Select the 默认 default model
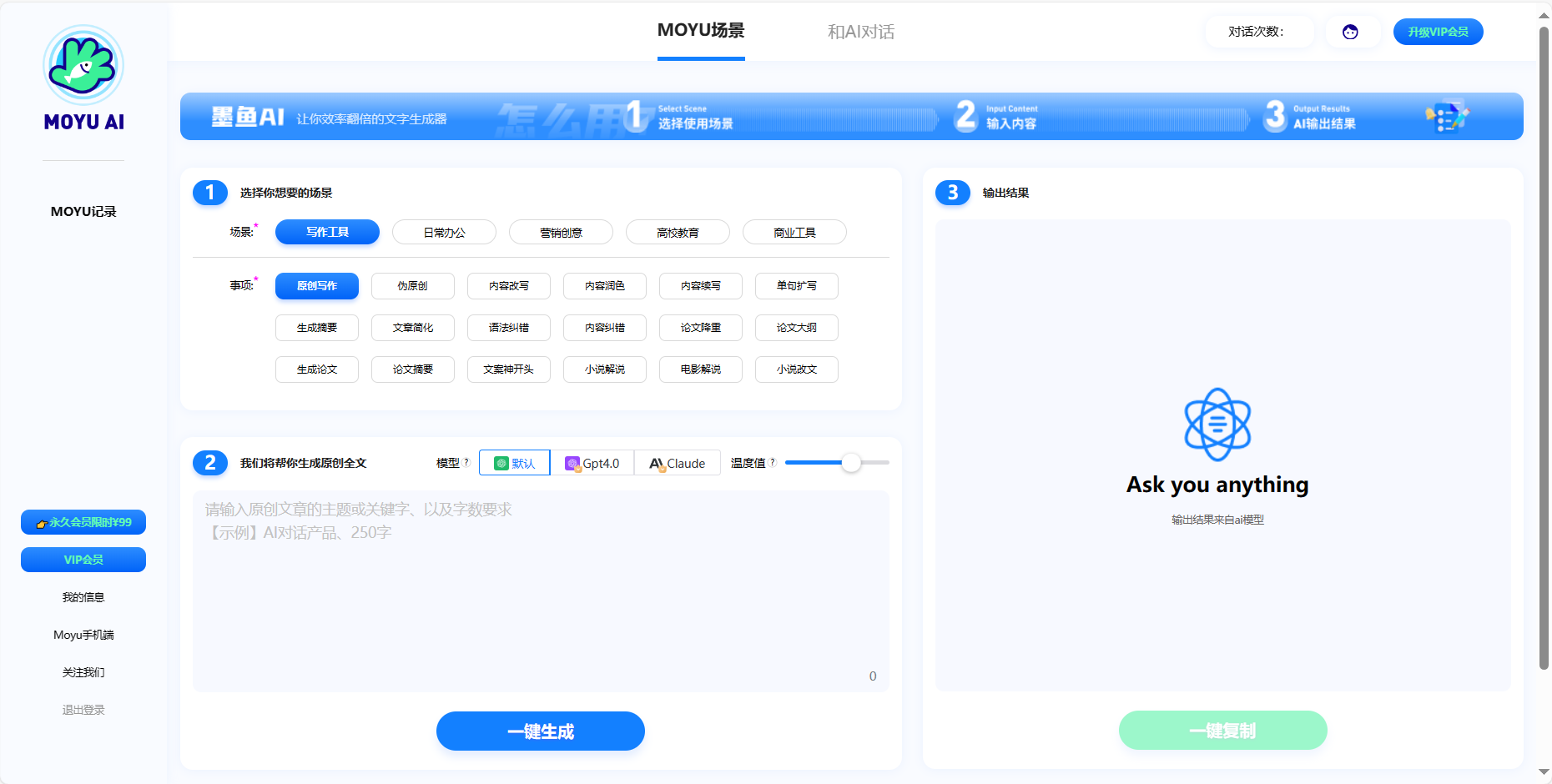This screenshot has height=784, width=1552. [515, 463]
